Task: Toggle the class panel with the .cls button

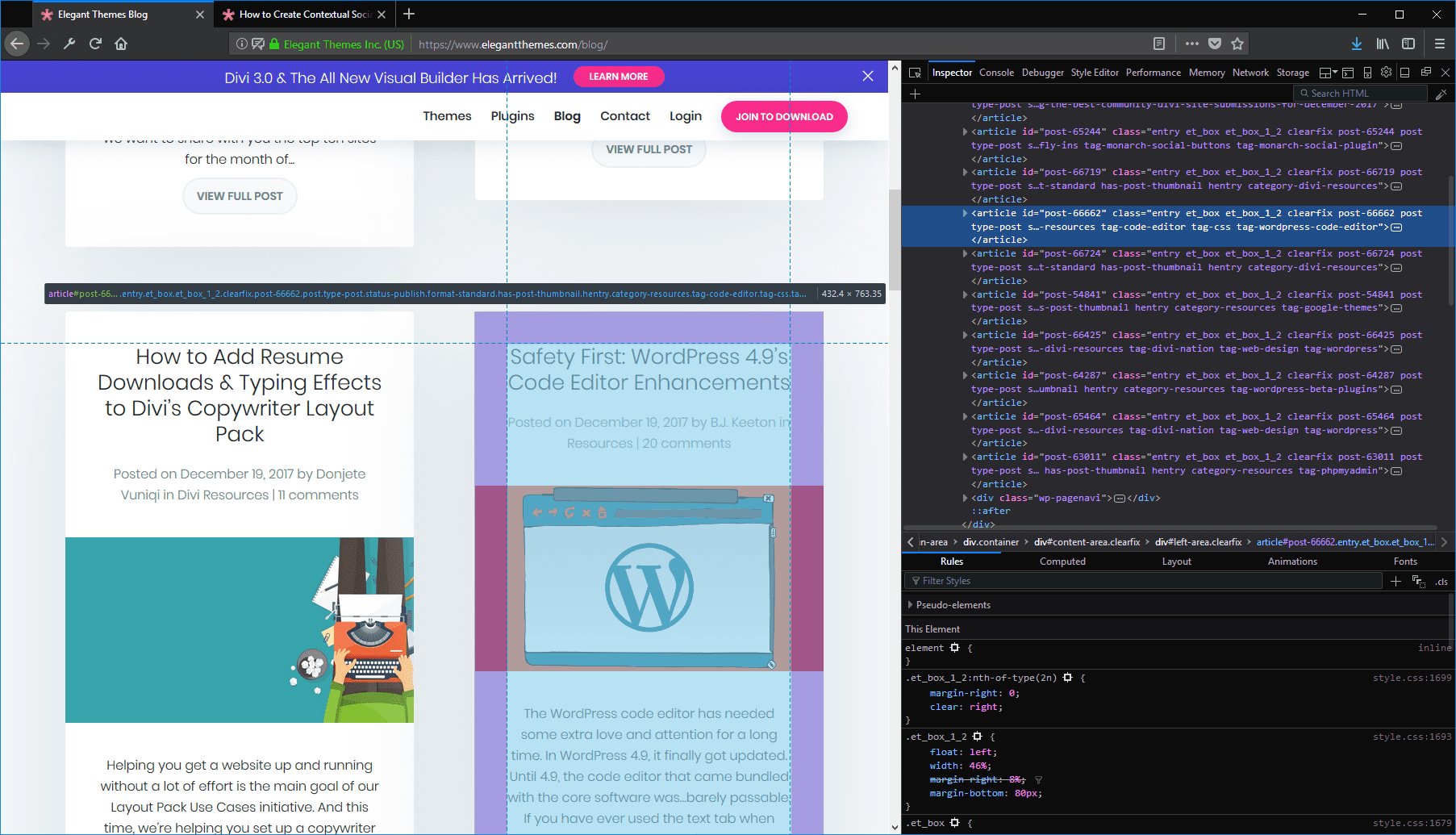Action: click(1442, 581)
